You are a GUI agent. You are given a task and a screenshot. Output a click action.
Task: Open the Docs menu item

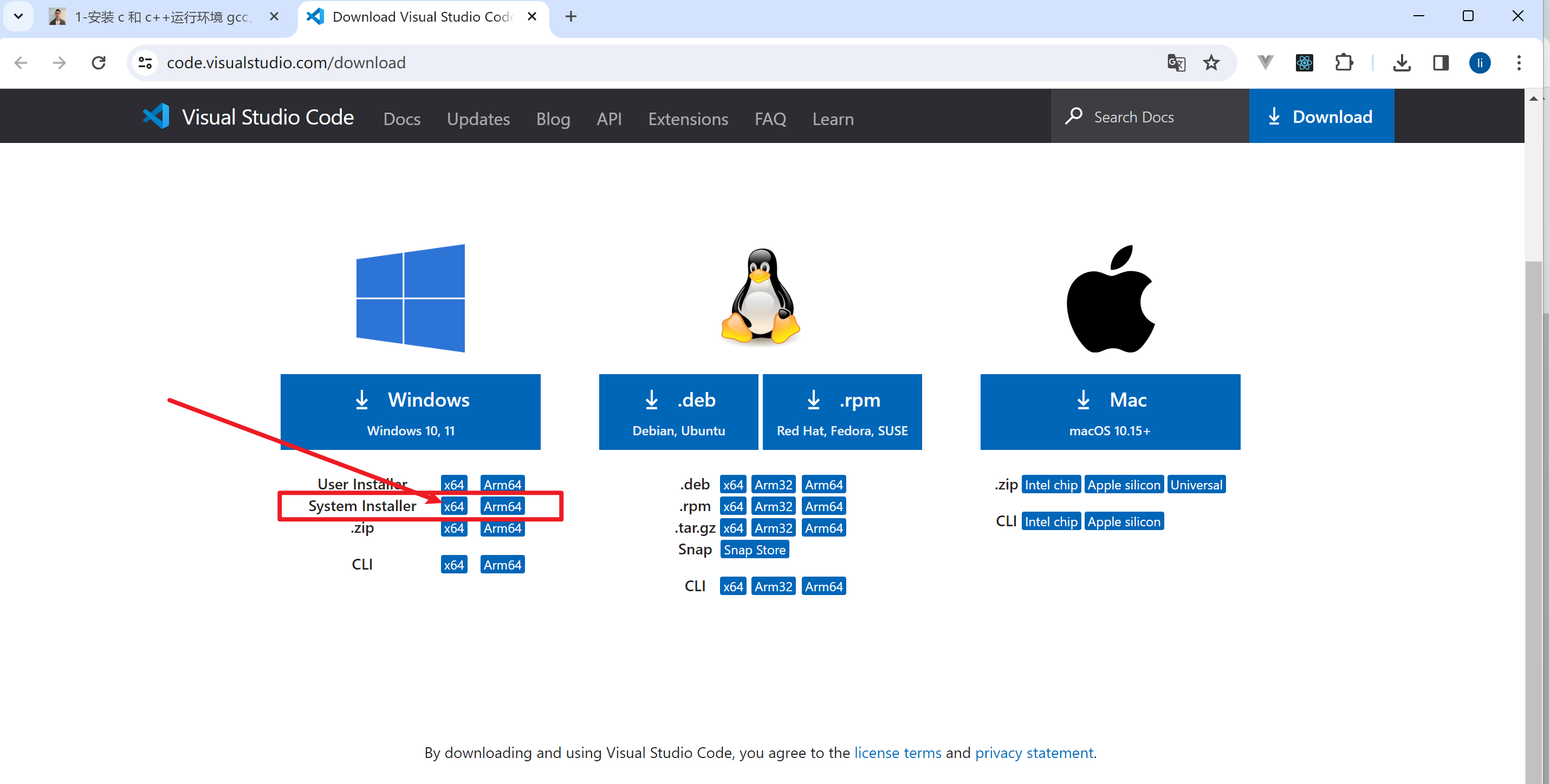click(401, 119)
